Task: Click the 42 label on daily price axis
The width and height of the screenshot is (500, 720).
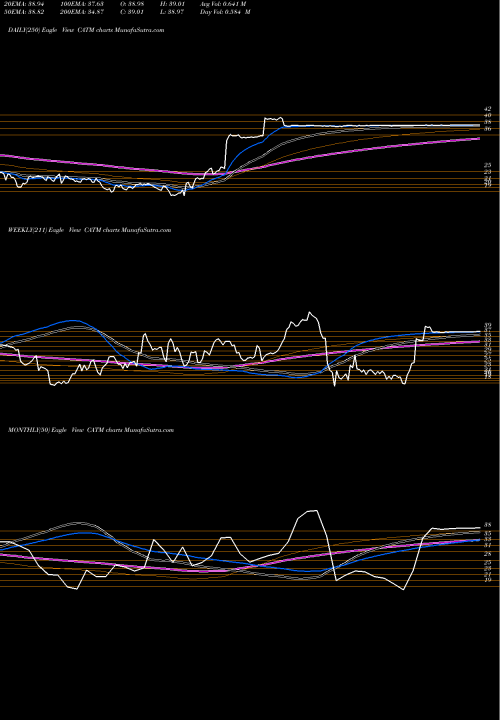Action: pos(487,109)
